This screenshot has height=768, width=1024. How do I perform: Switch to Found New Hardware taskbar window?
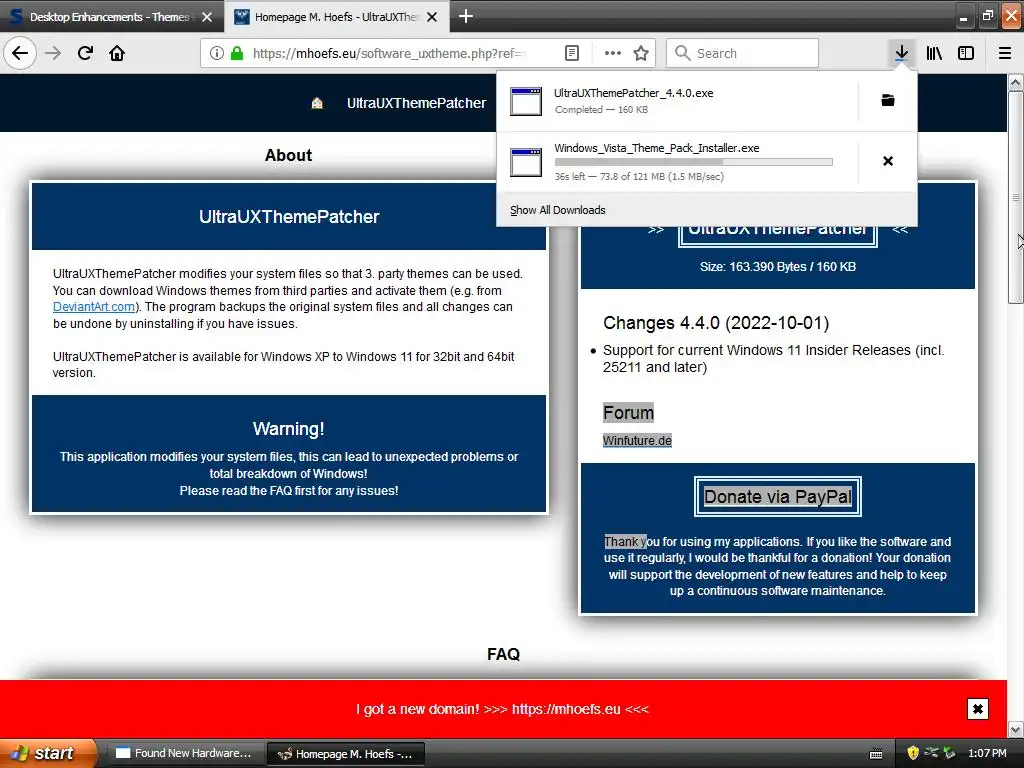coord(185,754)
